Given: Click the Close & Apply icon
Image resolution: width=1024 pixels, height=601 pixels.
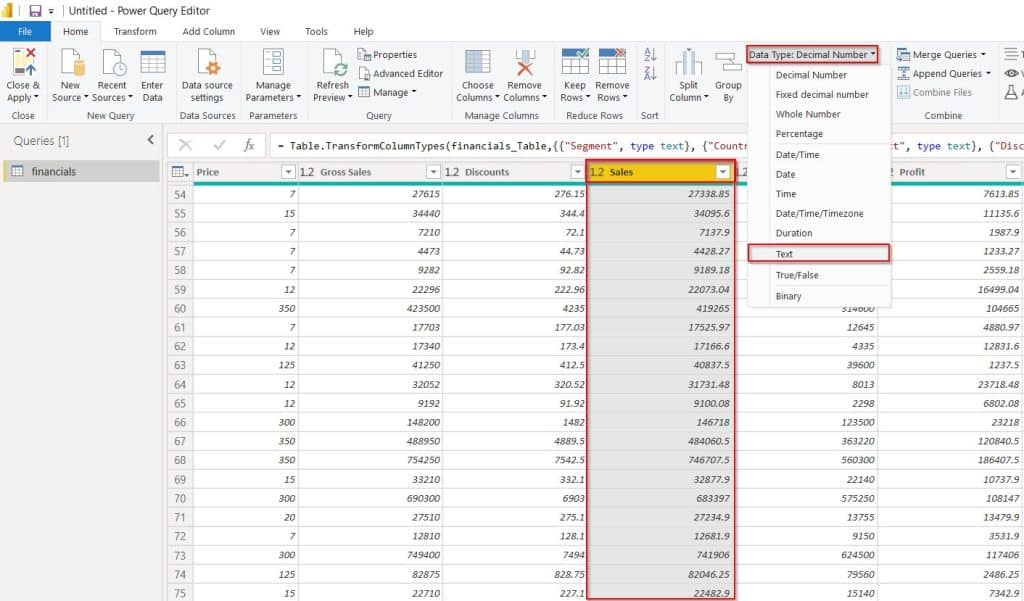Looking at the screenshot, I should 24,63.
